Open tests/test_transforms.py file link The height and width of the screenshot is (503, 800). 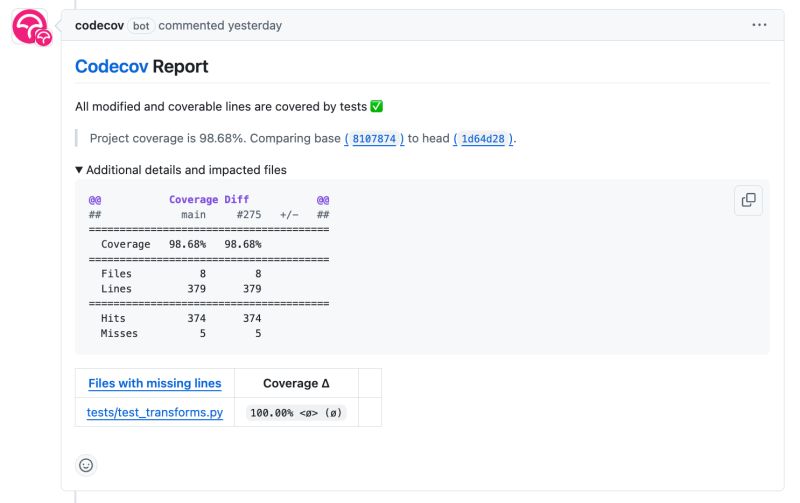155,412
